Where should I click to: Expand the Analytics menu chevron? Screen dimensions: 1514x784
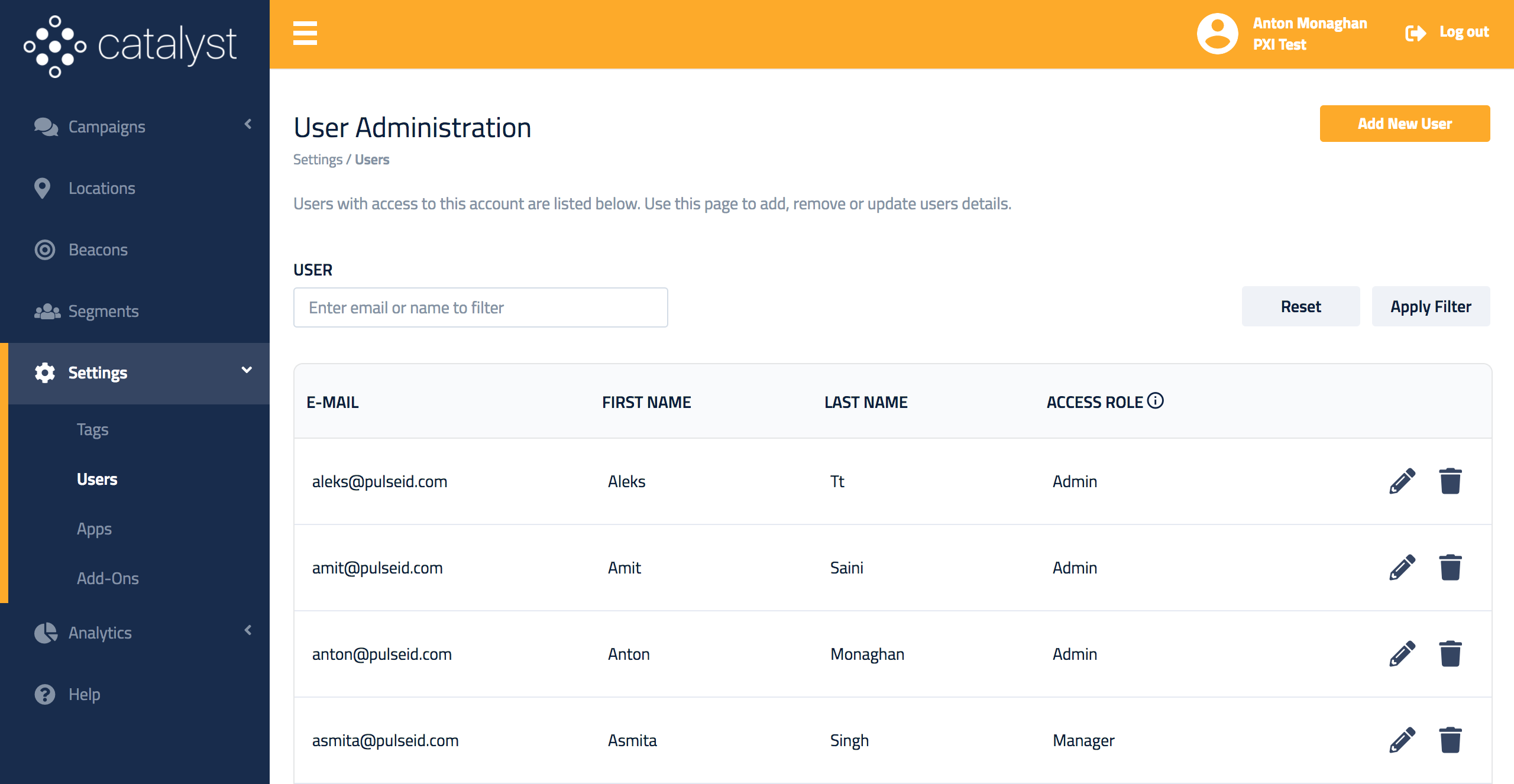[248, 630]
